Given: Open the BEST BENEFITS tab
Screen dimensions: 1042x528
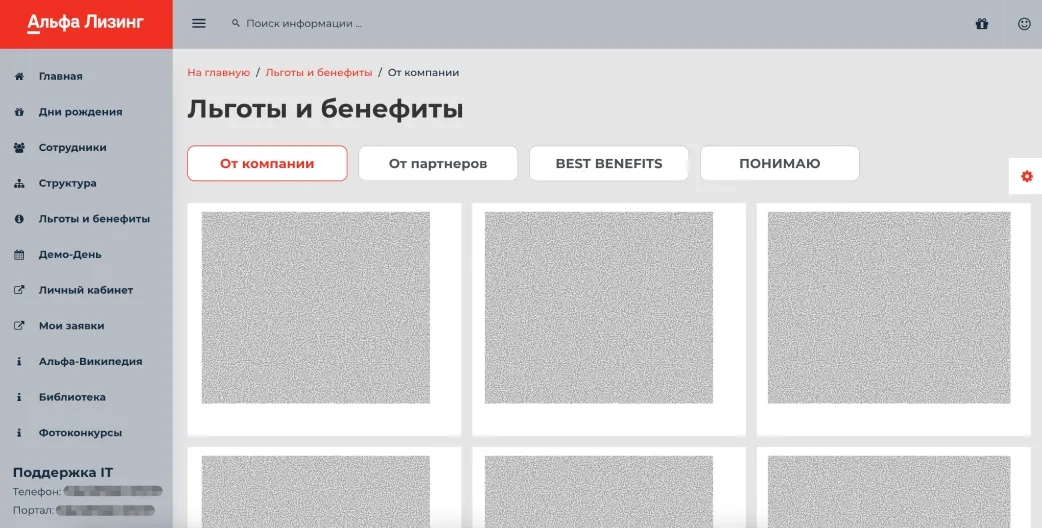Looking at the screenshot, I should (x=608, y=163).
